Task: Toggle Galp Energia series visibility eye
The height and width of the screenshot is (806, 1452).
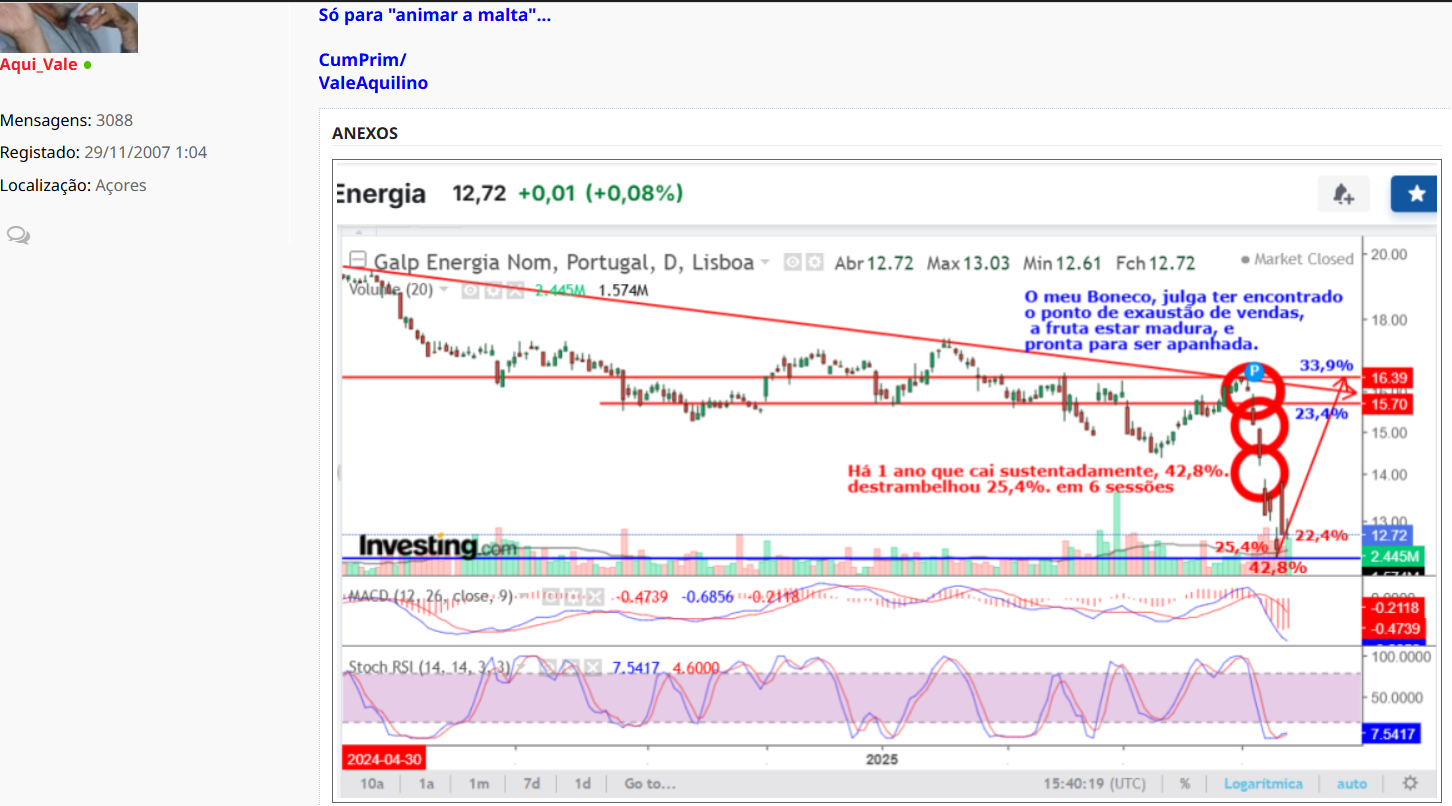Action: 793,262
